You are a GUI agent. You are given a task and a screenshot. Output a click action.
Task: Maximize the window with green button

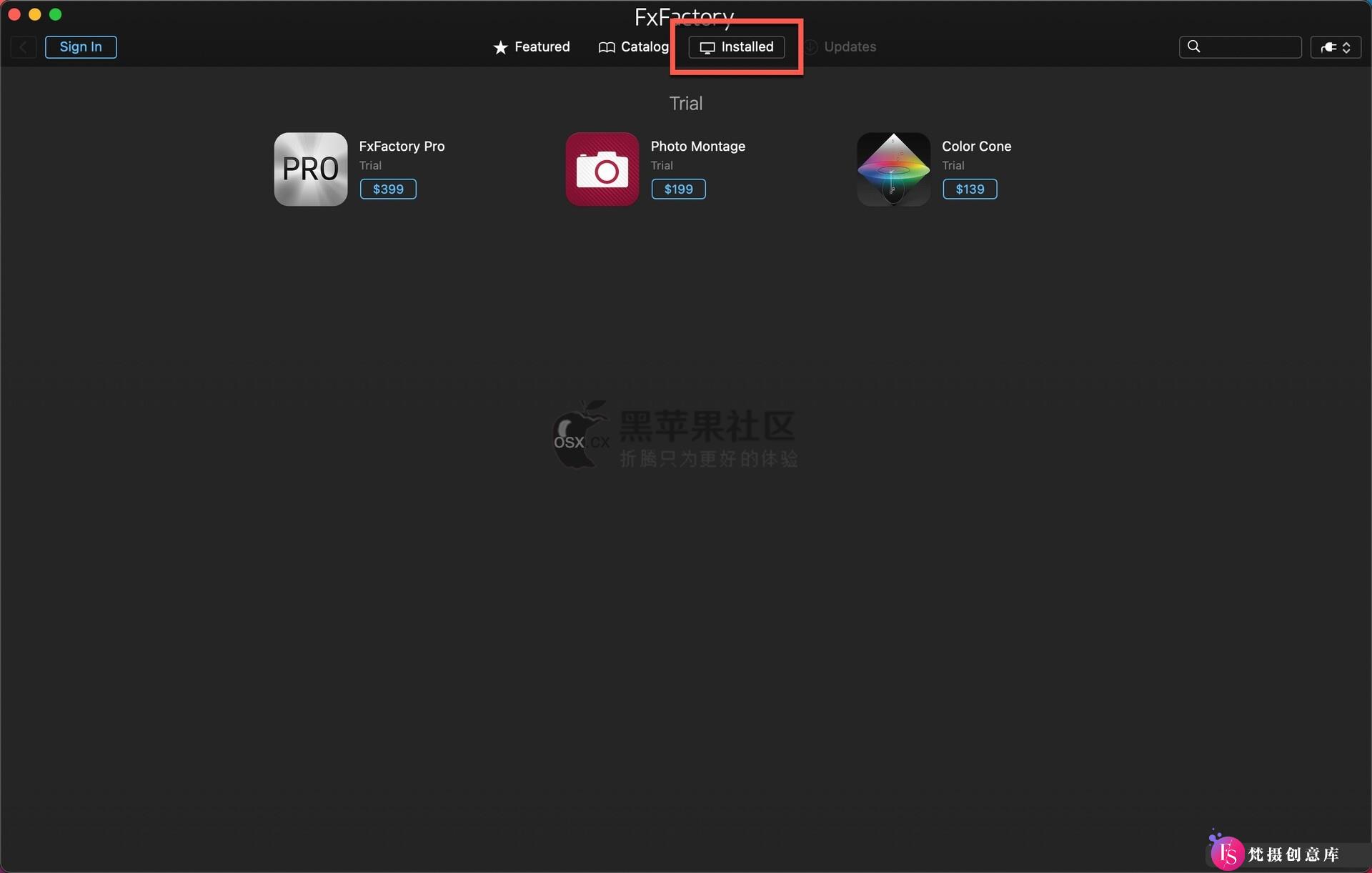[x=56, y=14]
